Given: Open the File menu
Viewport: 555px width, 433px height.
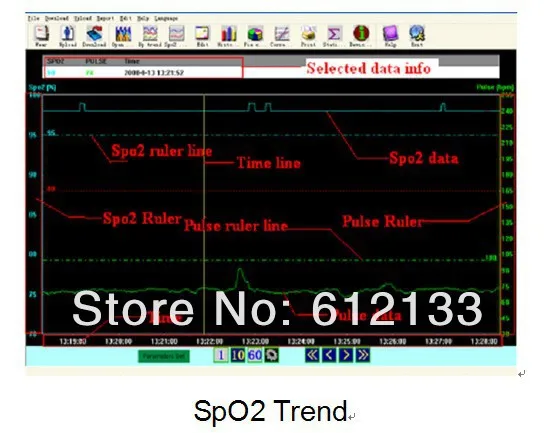Looking at the screenshot, I should 34,18.
